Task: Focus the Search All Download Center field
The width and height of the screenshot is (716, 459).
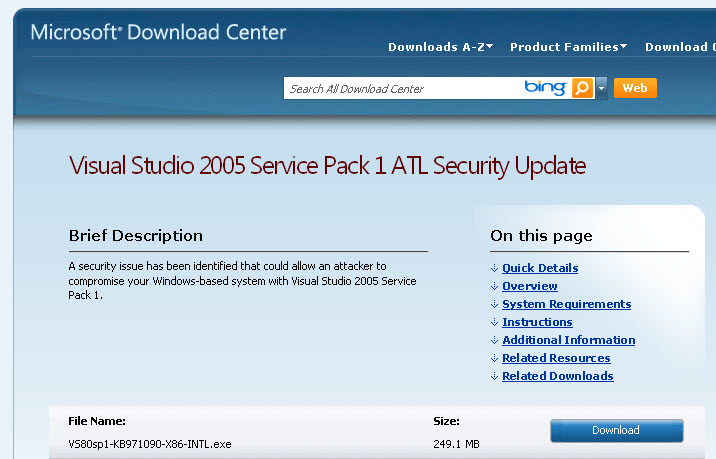Action: pos(402,88)
